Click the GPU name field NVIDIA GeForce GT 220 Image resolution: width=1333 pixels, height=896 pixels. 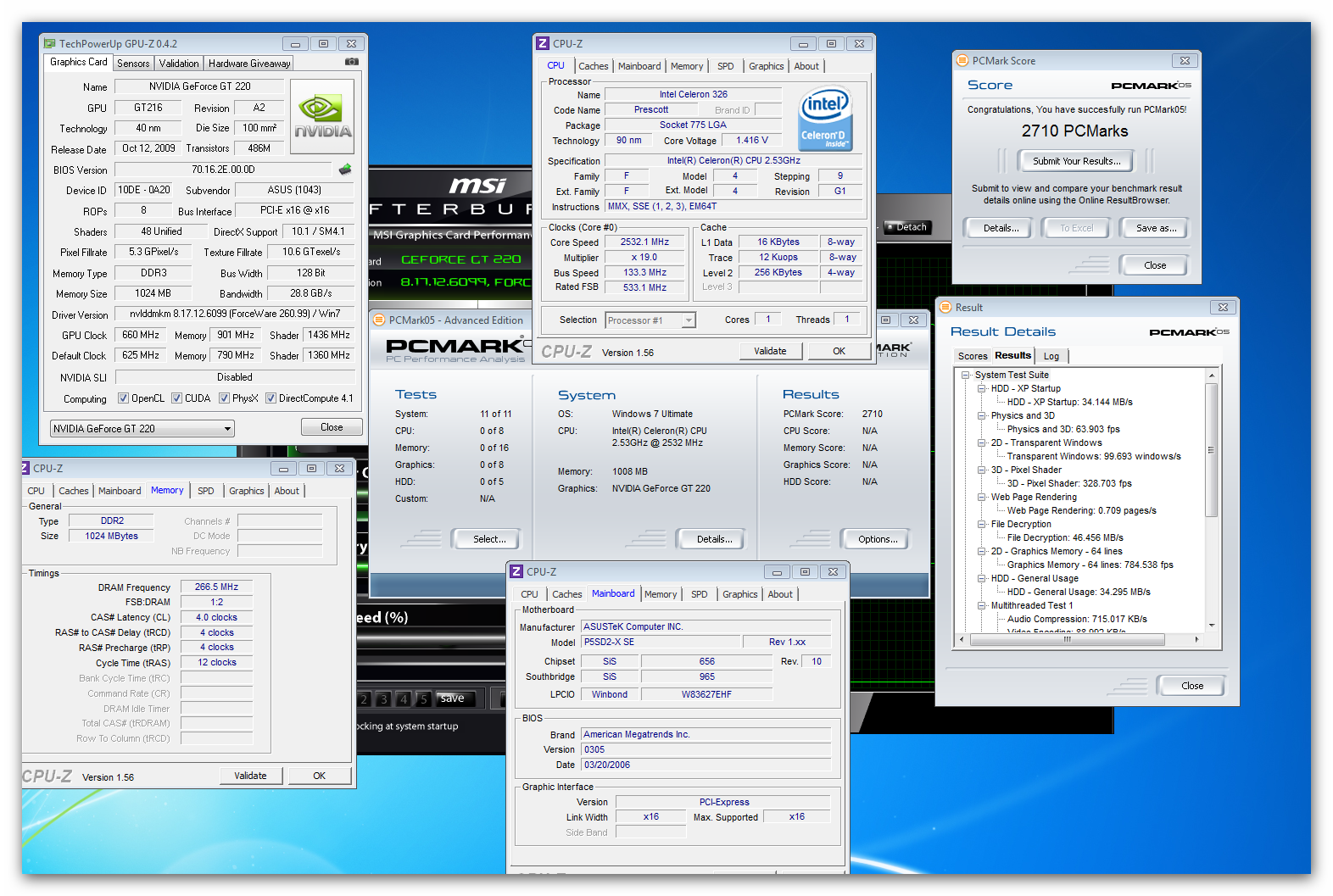click(200, 86)
